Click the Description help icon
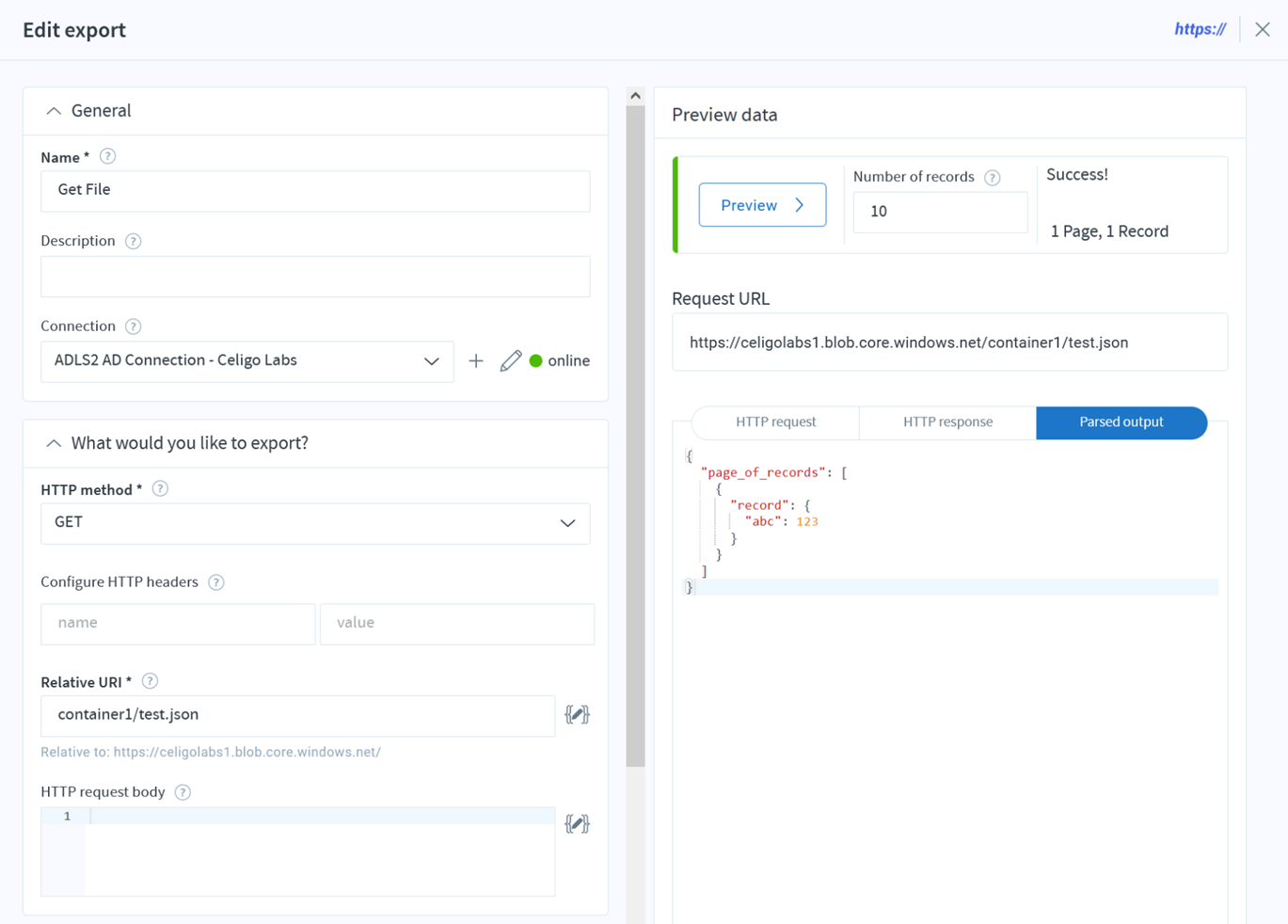The image size is (1288, 924). [x=134, y=241]
